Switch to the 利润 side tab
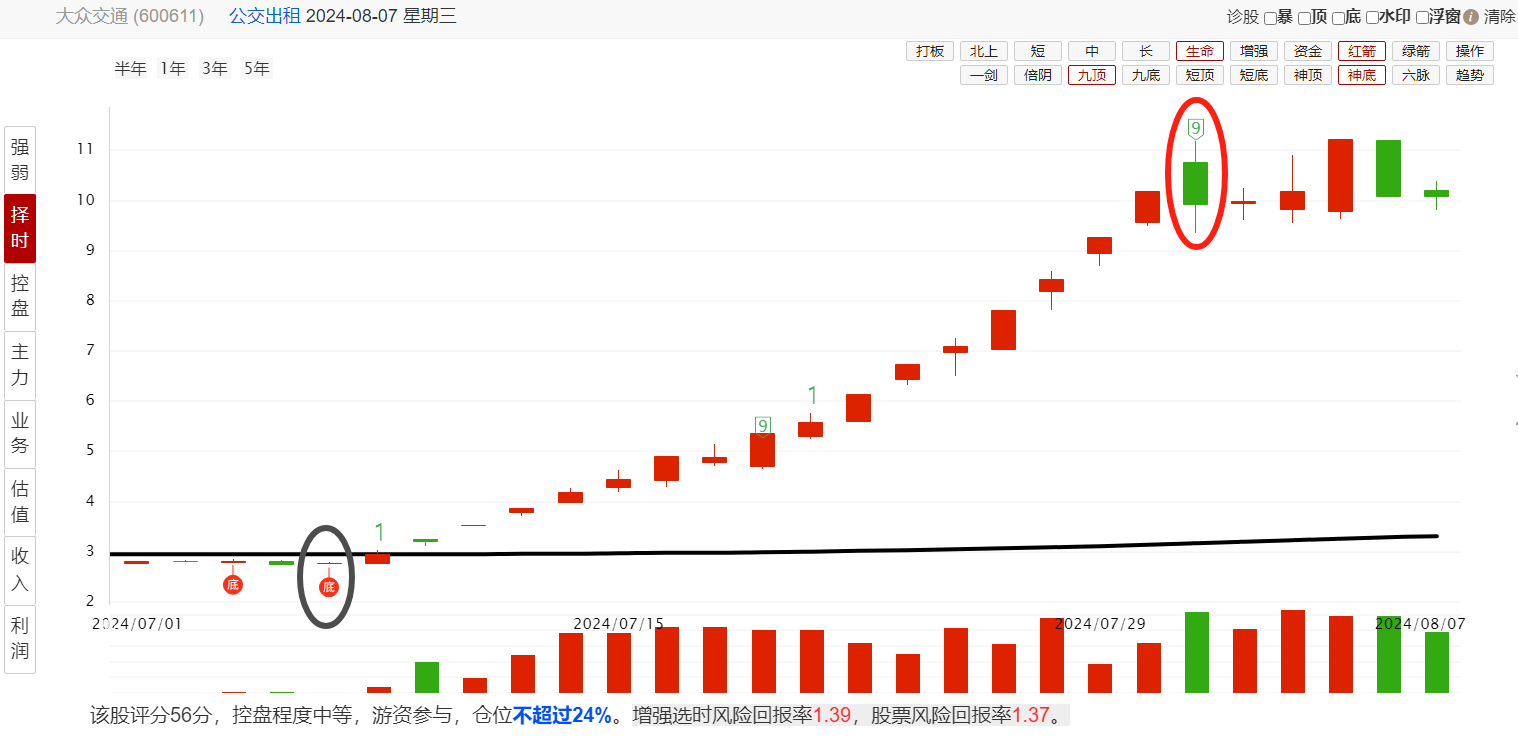This screenshot has width=1518, height=739. pyautogui.click(x=20, y=639)
